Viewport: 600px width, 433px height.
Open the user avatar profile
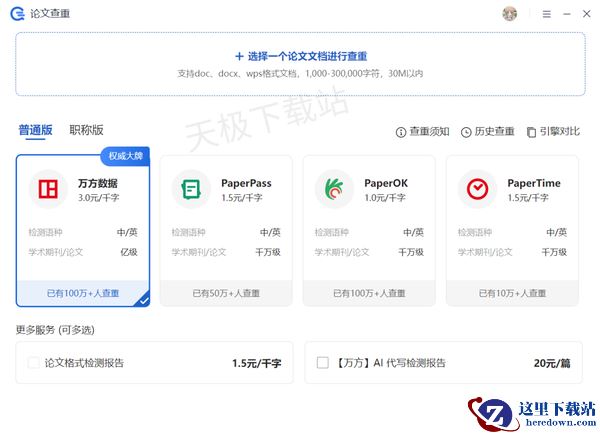[509, 14]
